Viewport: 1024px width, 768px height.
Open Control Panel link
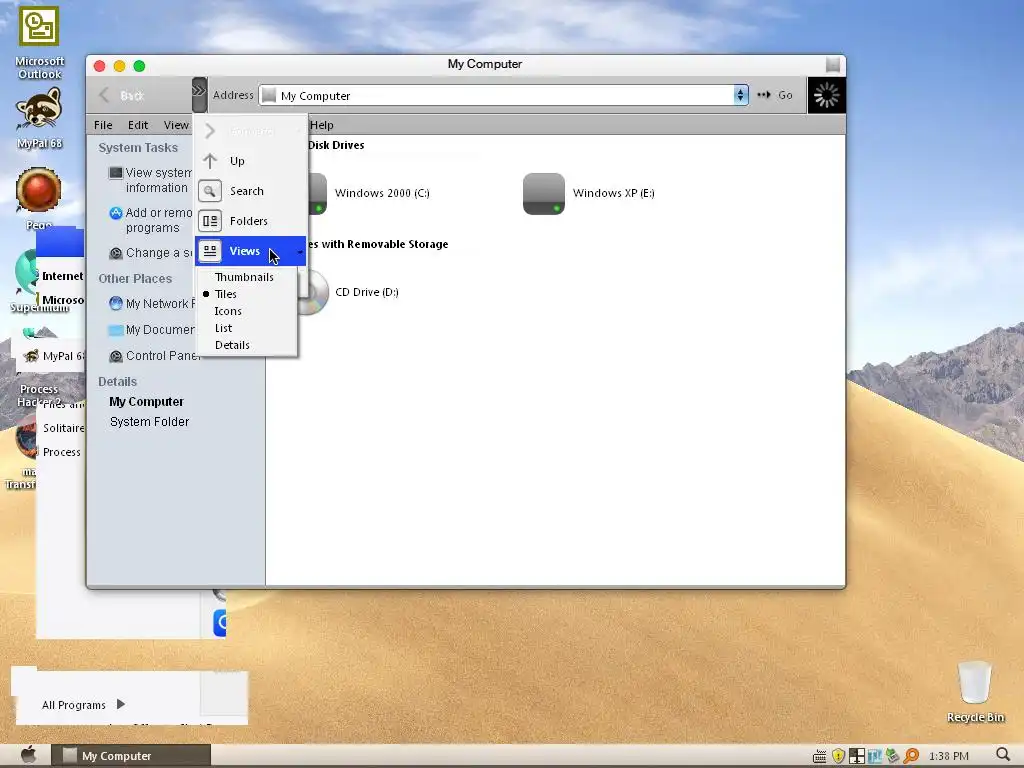[162, 356]
